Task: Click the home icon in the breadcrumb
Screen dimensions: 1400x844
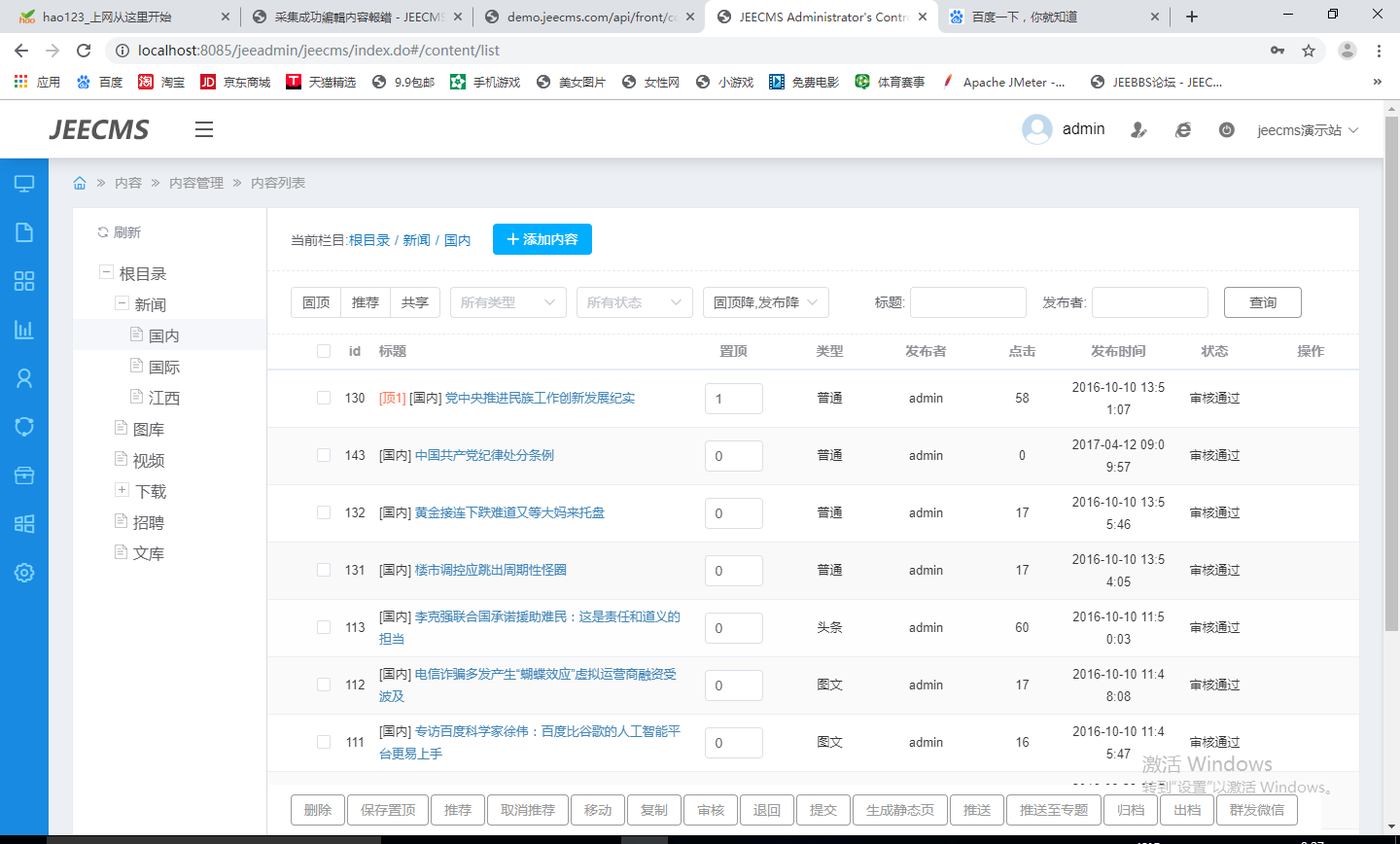Action: [x=80, y=183]
